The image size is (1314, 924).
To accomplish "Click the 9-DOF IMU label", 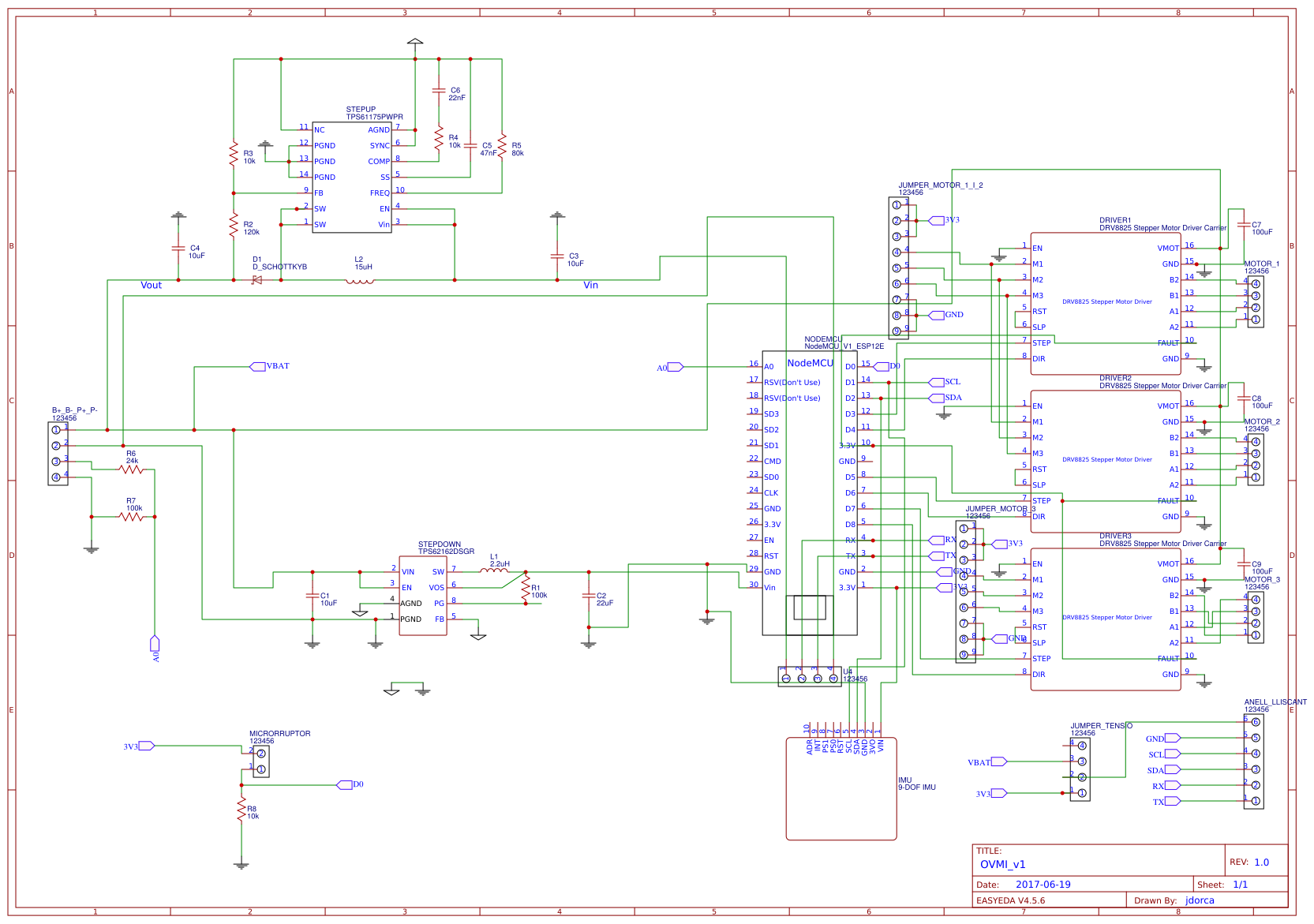I will 917,787.
